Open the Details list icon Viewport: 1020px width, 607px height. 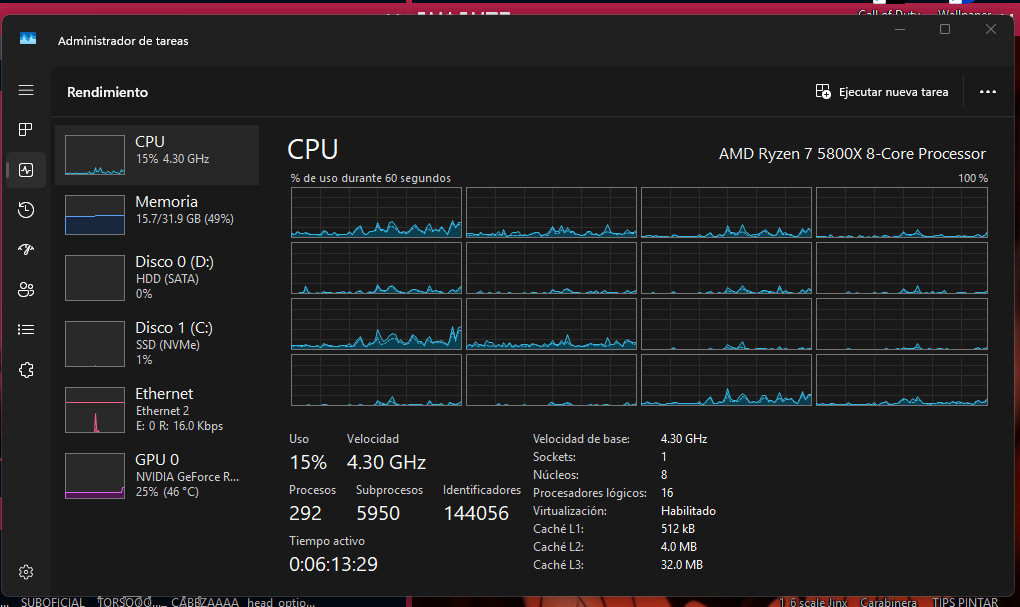(x=26, y=330)
